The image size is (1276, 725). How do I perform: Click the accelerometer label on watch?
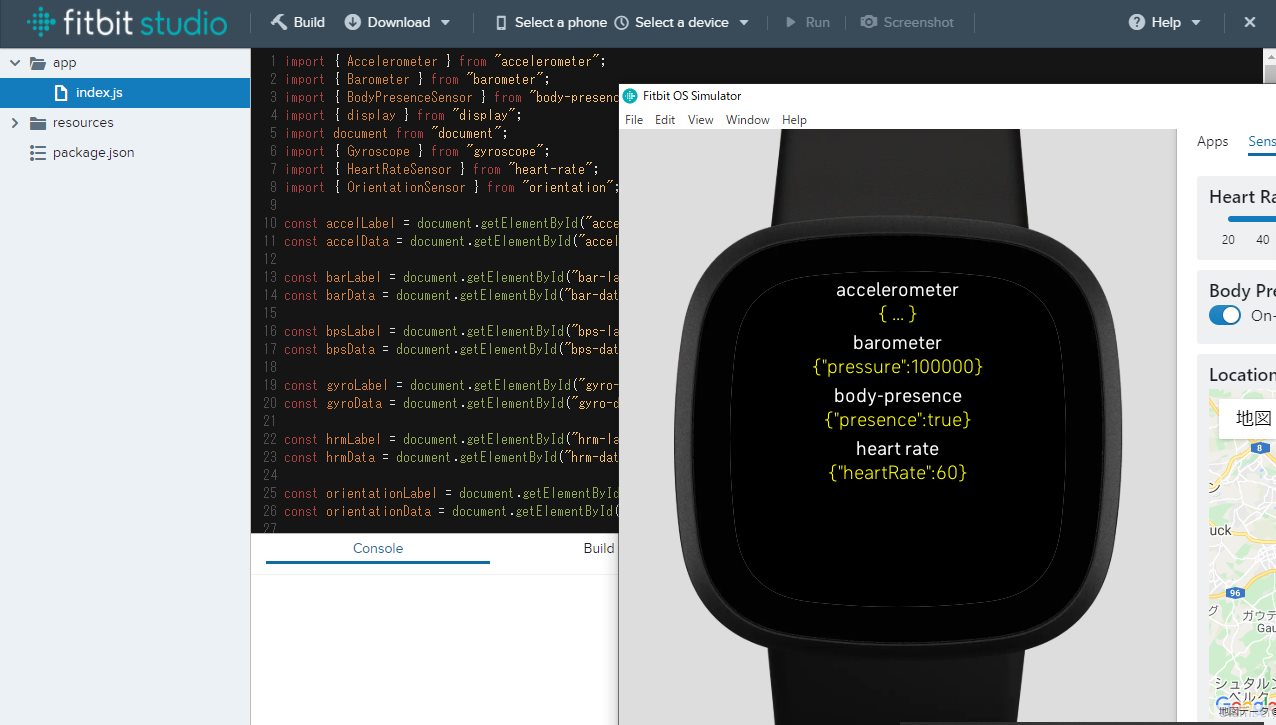897,290
